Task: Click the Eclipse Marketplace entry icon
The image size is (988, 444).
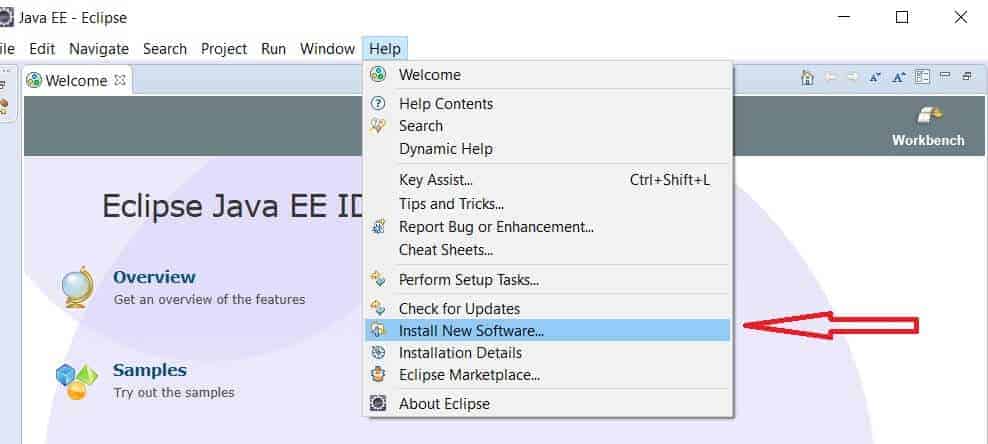Action: click(377, 375)
